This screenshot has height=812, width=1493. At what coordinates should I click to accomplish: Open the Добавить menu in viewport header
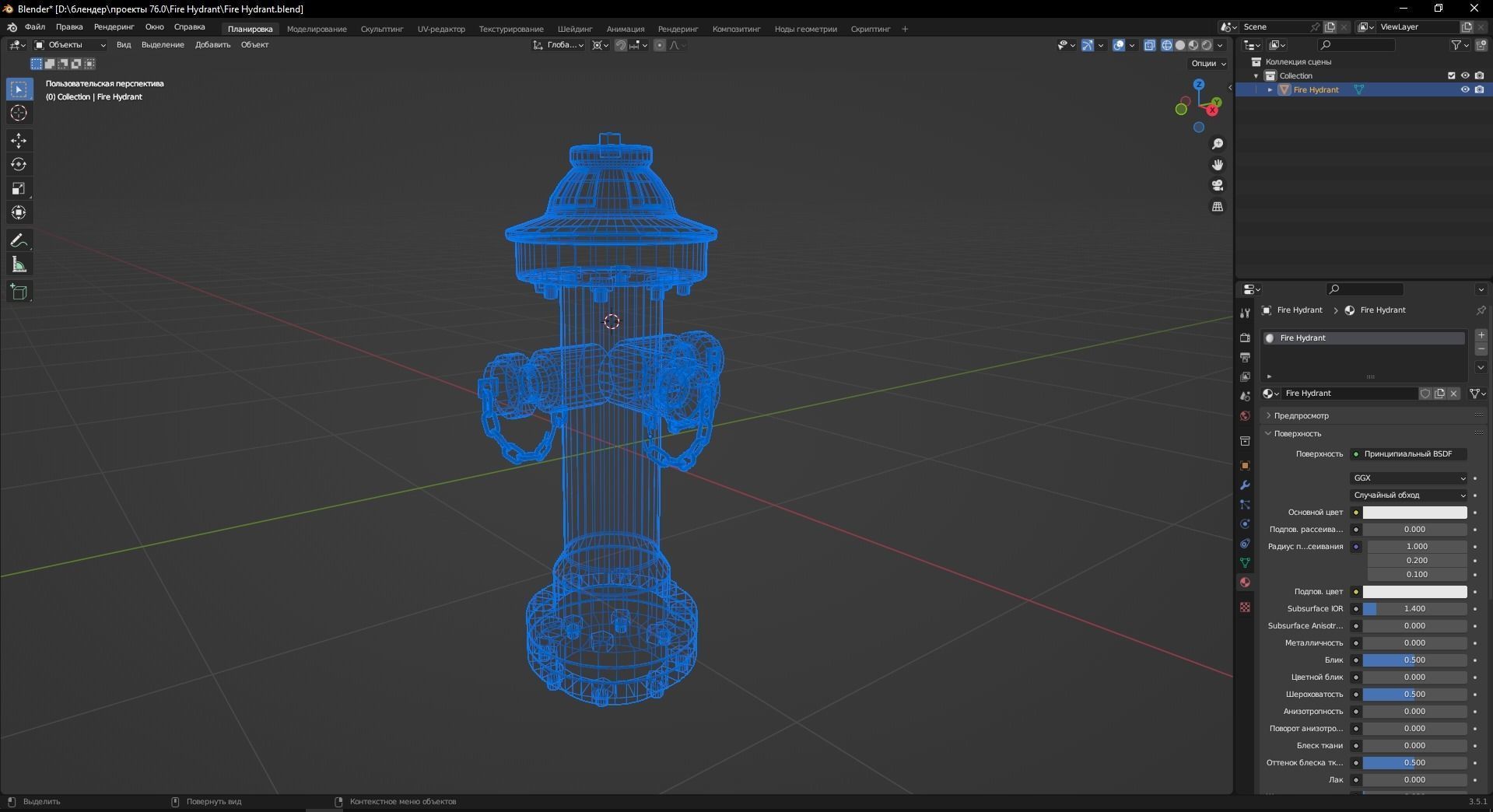coord(212,45)
